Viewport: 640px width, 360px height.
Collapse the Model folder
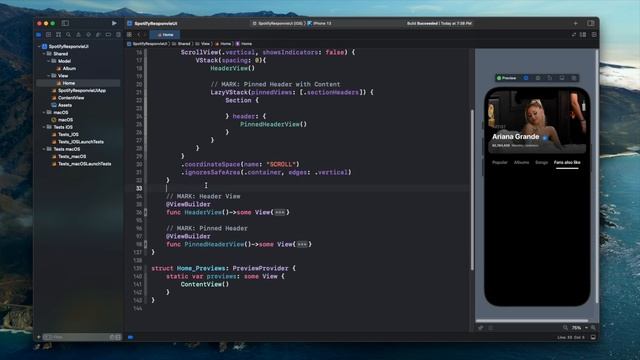49,61
